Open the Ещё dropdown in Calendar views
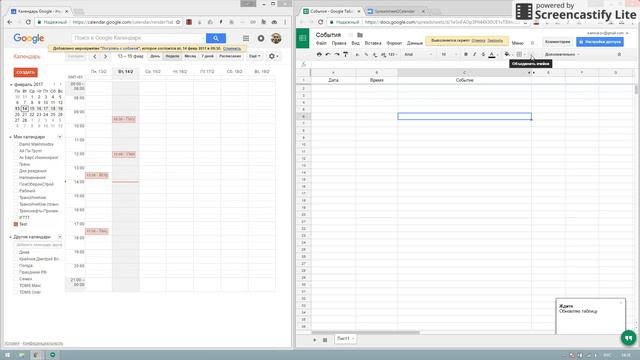640x360 pixels. pyautogui.click(x=255, y=56)
